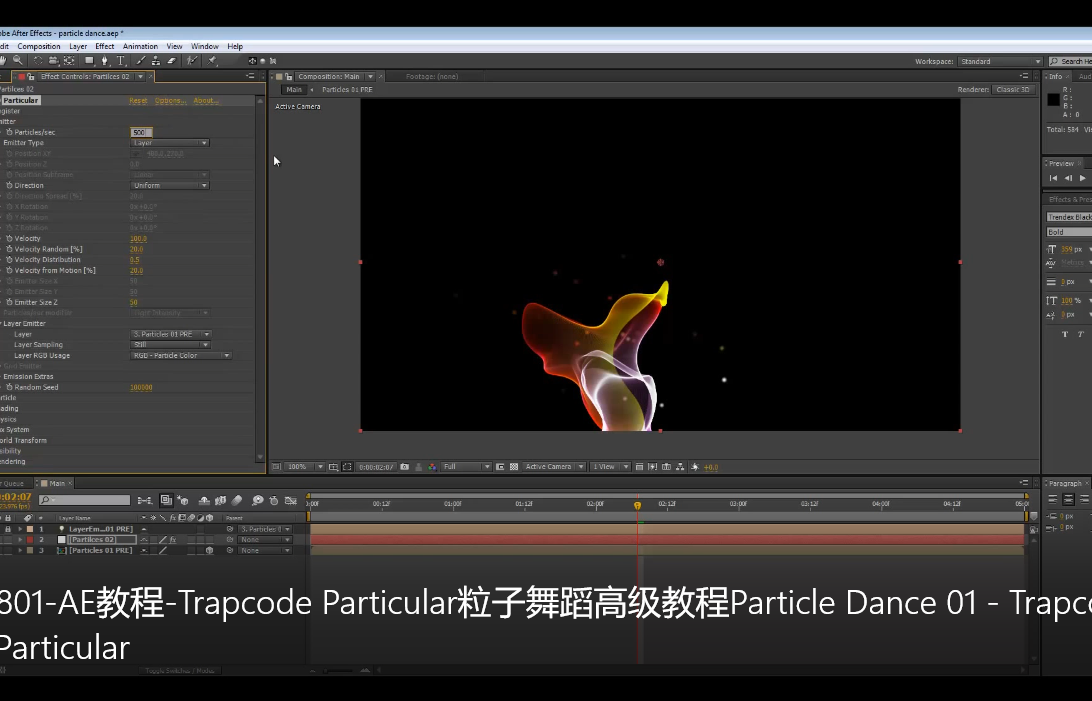Open the Animation menu
The image size is (1092, 701).
[140, 47]
